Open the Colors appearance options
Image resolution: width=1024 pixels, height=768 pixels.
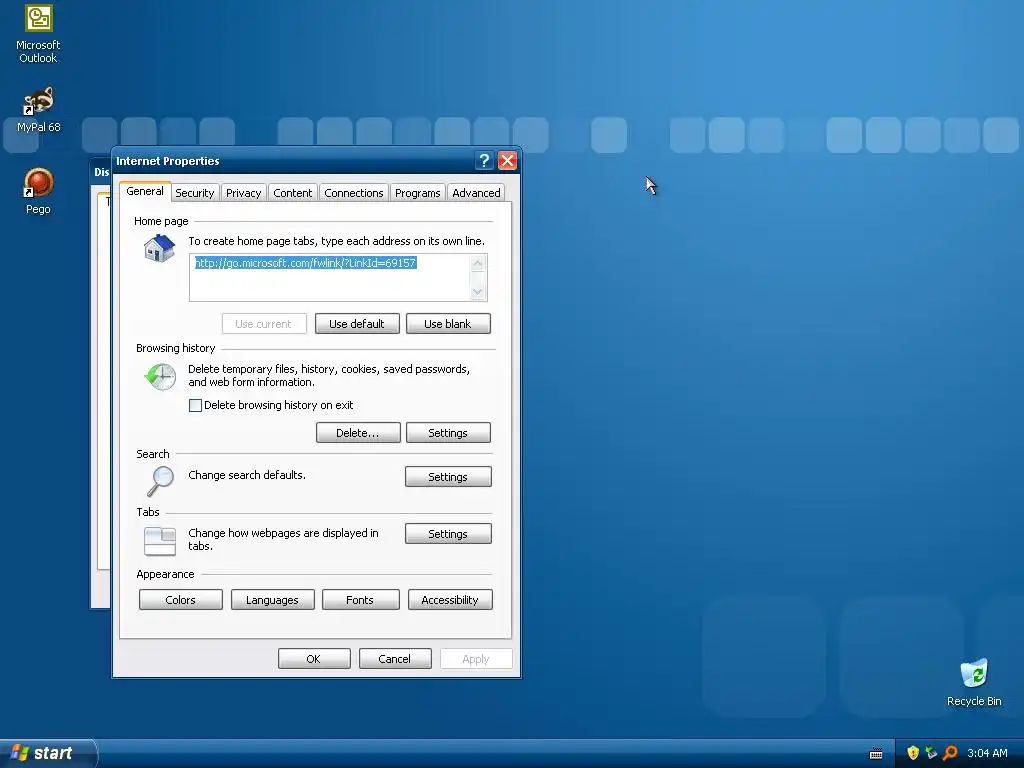pos(180,600)
